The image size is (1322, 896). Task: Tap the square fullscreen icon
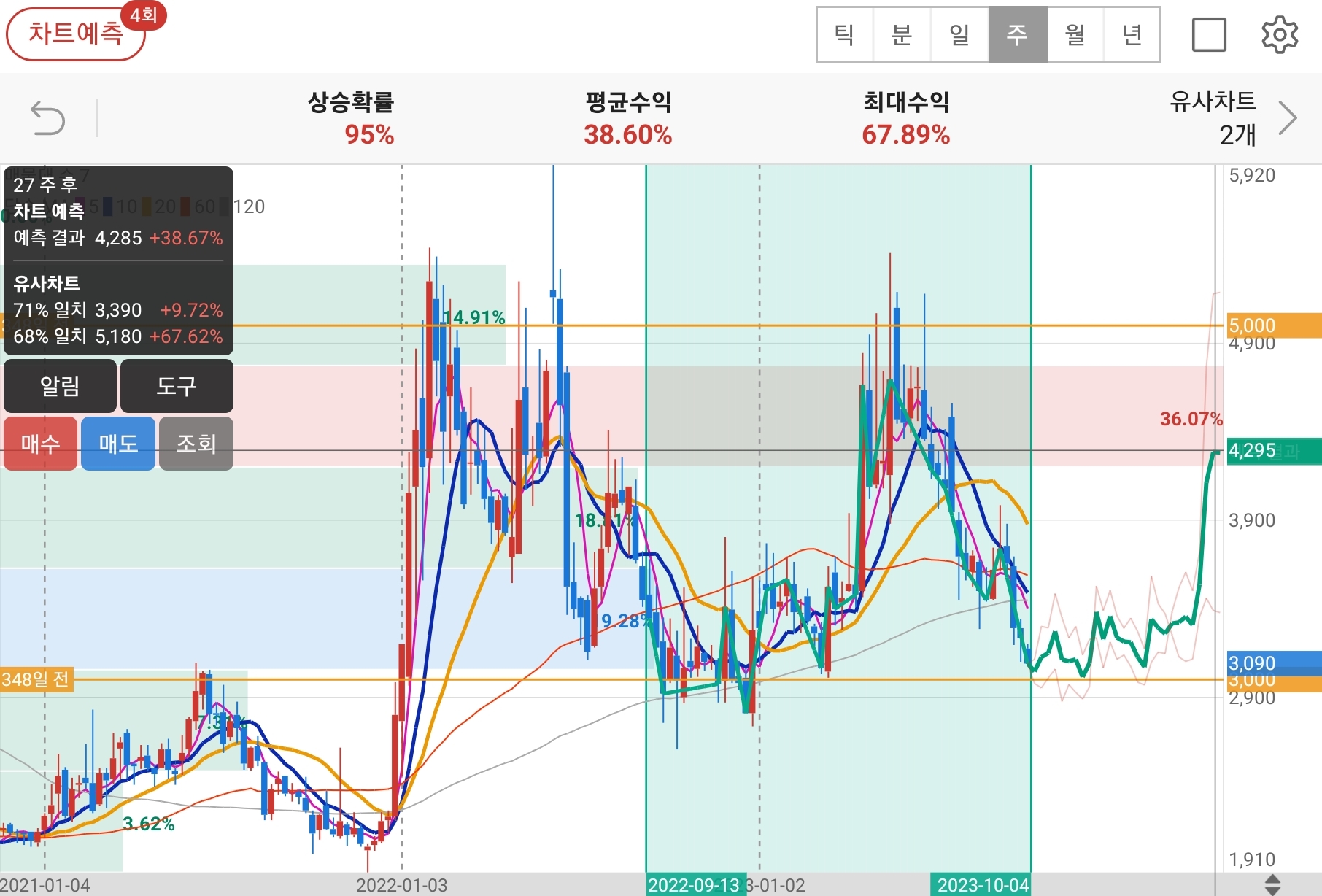point(1209,34)
